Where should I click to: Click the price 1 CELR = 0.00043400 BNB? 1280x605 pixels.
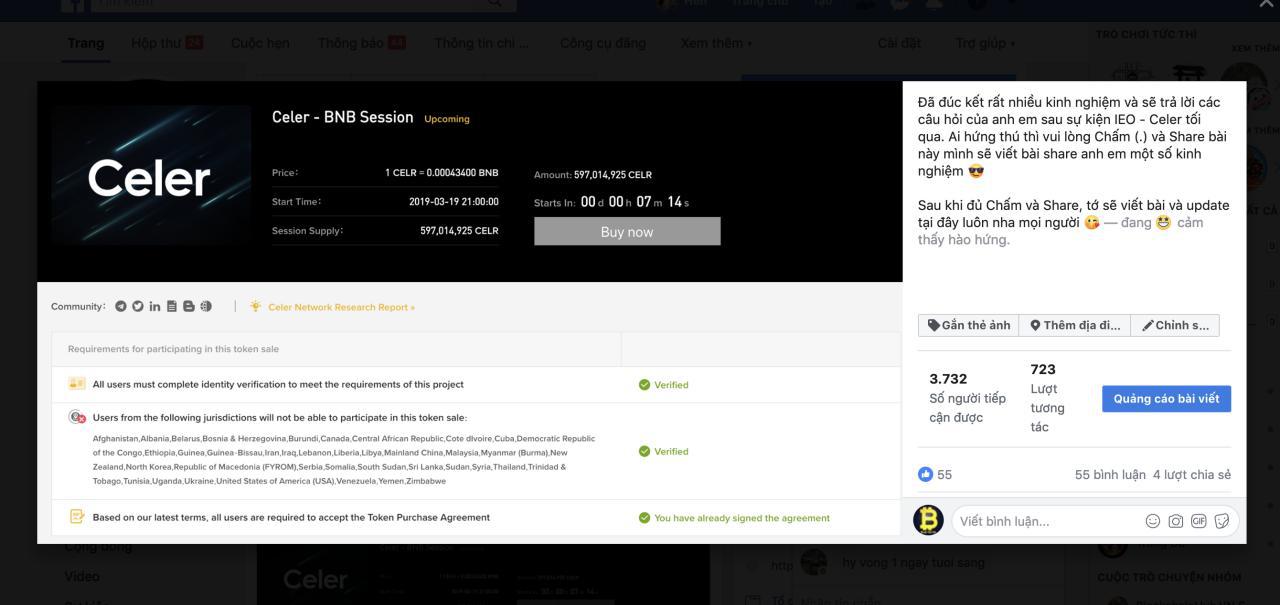(441, 173)
